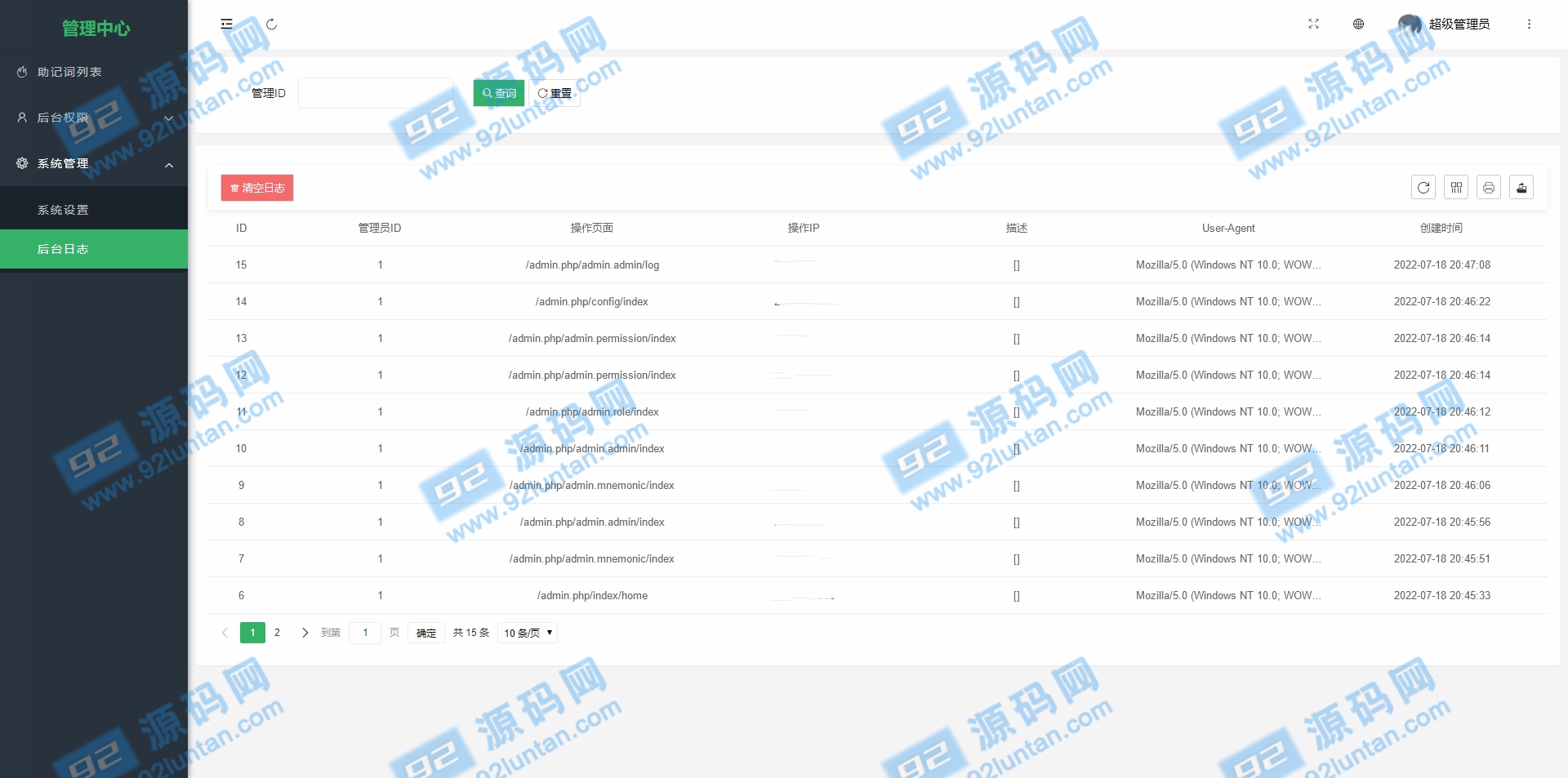Click the previous page arrow
1568x778 pixels.
point(225,633)
